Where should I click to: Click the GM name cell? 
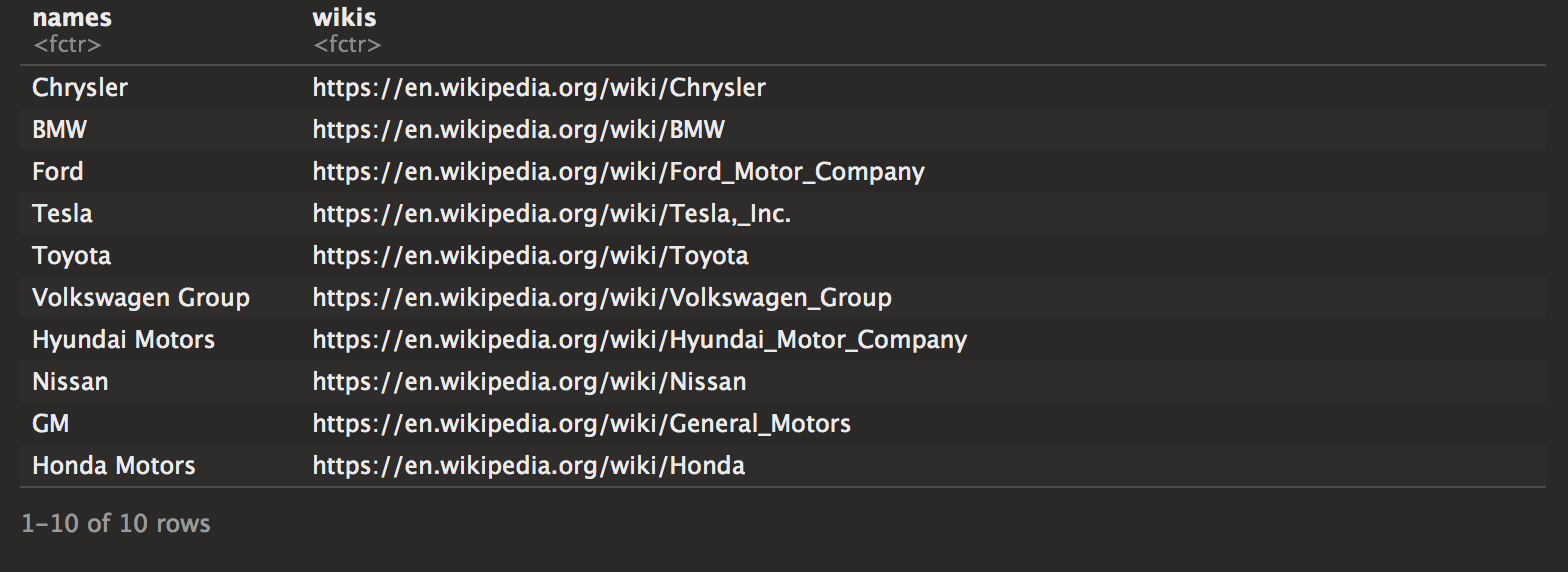pyautogui.click(x=51, y=424)
